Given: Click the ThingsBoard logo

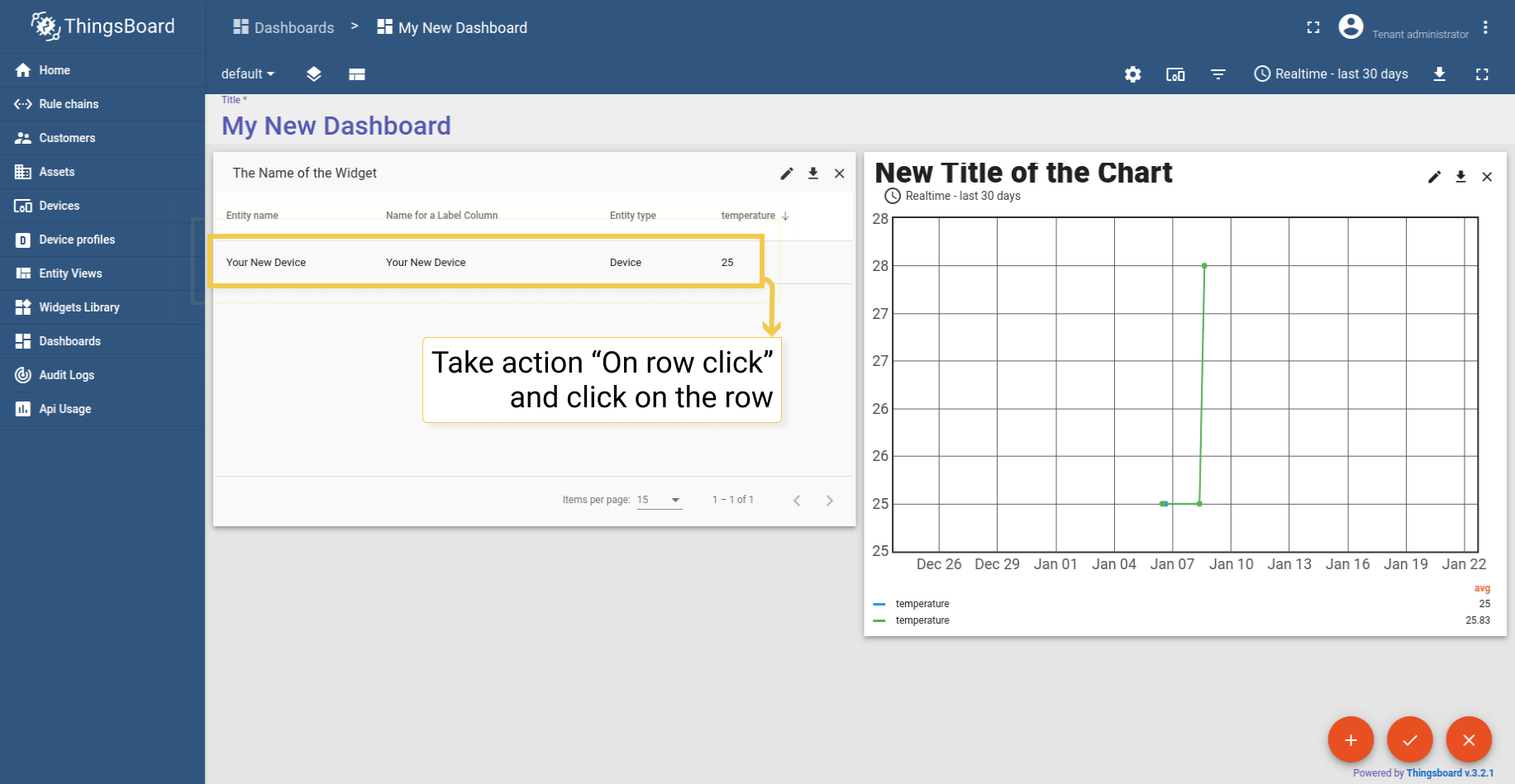Looking at the screenshot, I should click(x=102, y=26).
